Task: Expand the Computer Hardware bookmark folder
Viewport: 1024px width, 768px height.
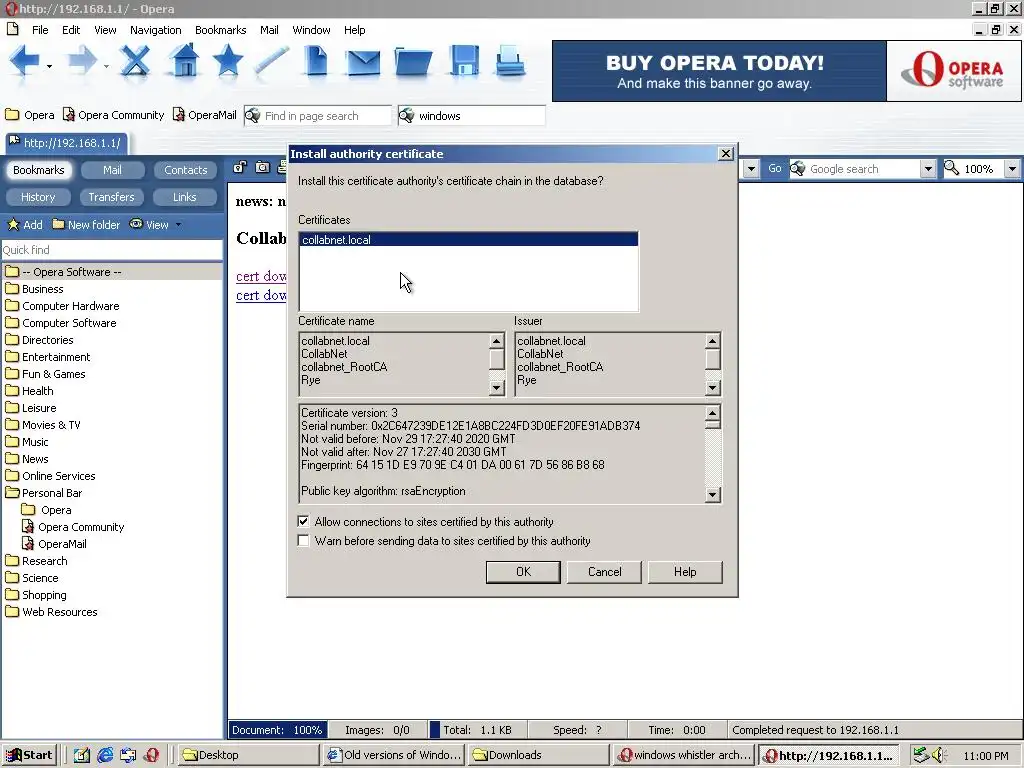Action: click(x=62, y=306)
